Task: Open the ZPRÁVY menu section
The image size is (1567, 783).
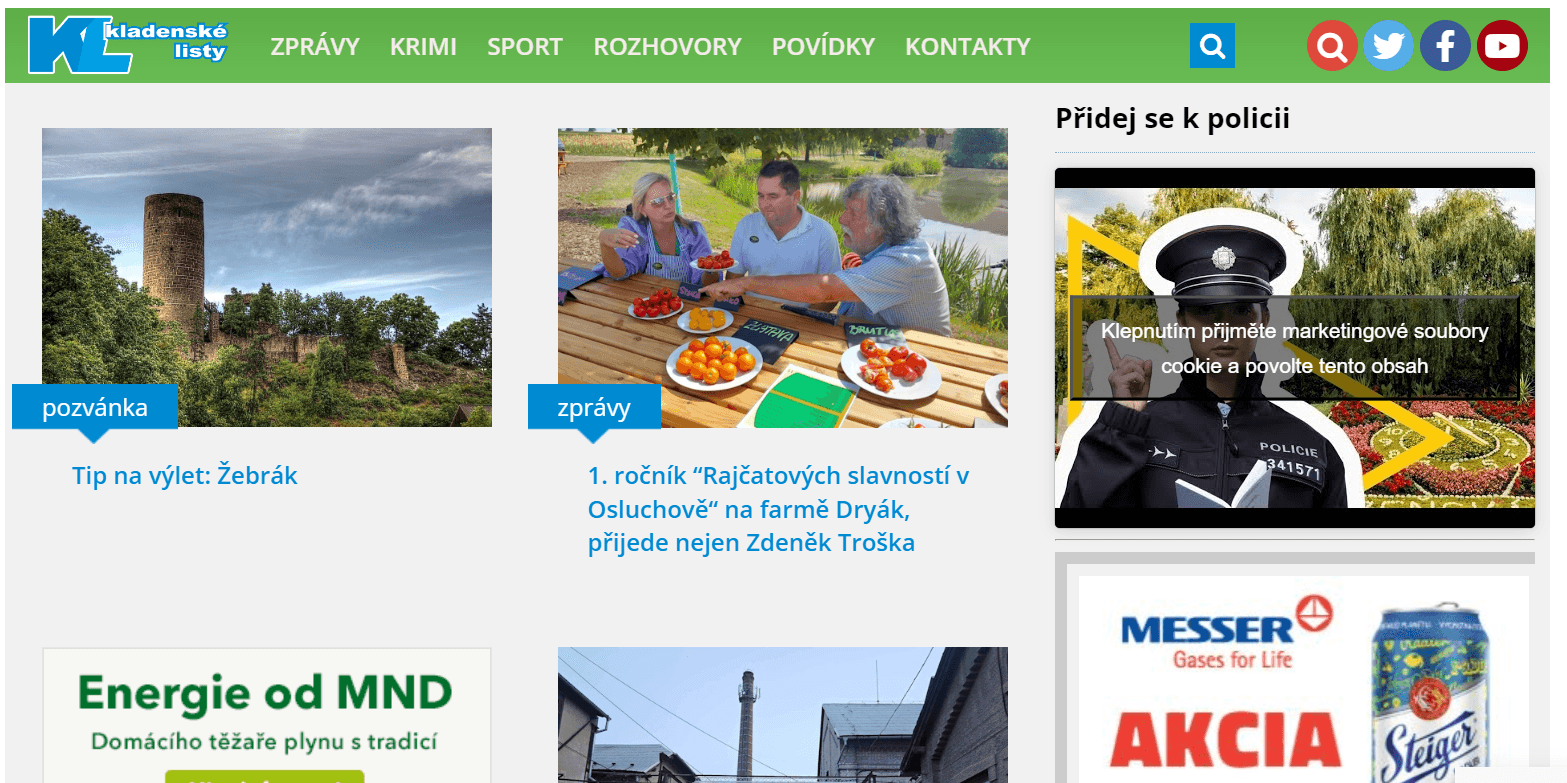Action: point(315,46)
